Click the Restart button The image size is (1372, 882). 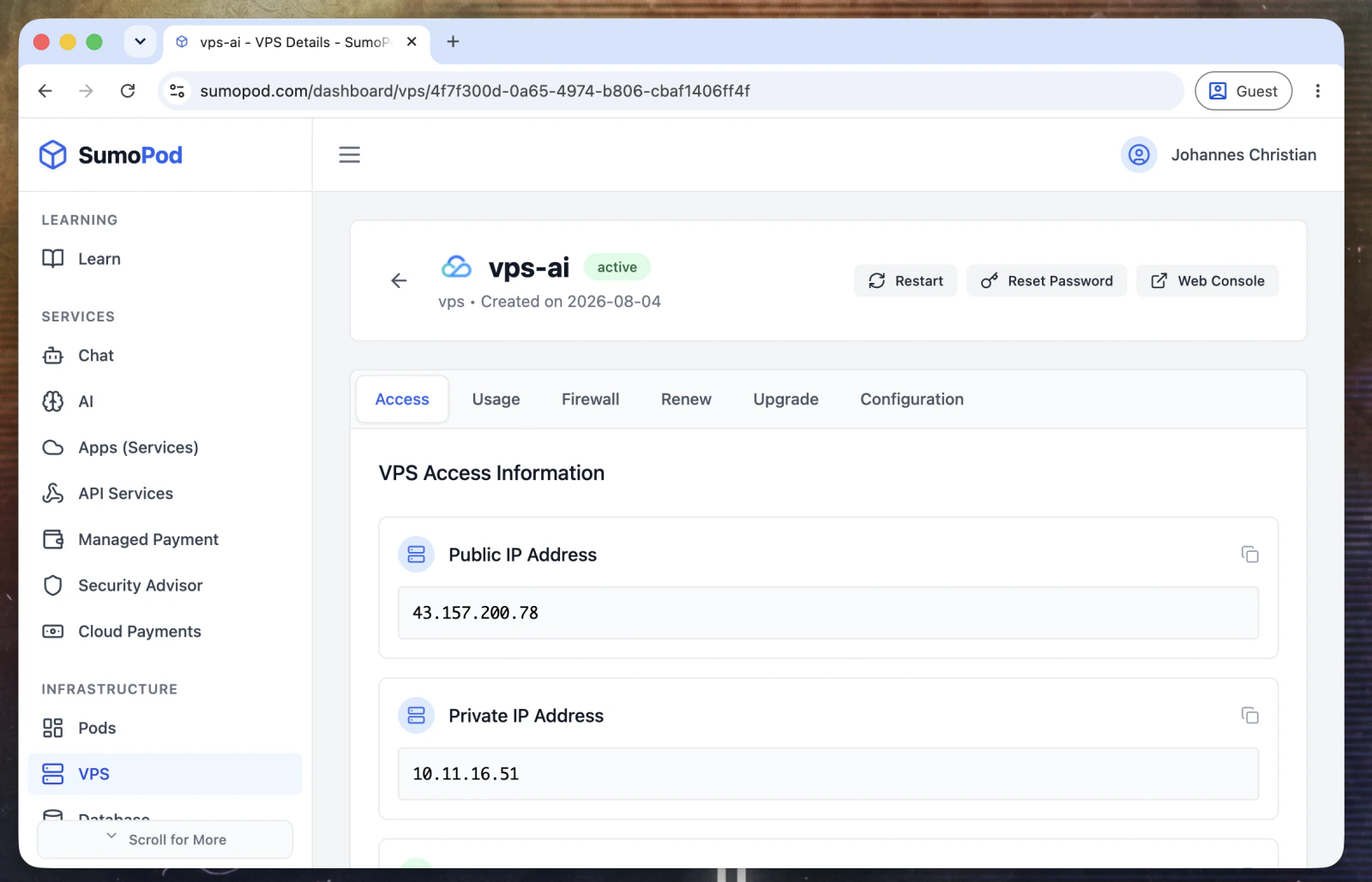906,281
